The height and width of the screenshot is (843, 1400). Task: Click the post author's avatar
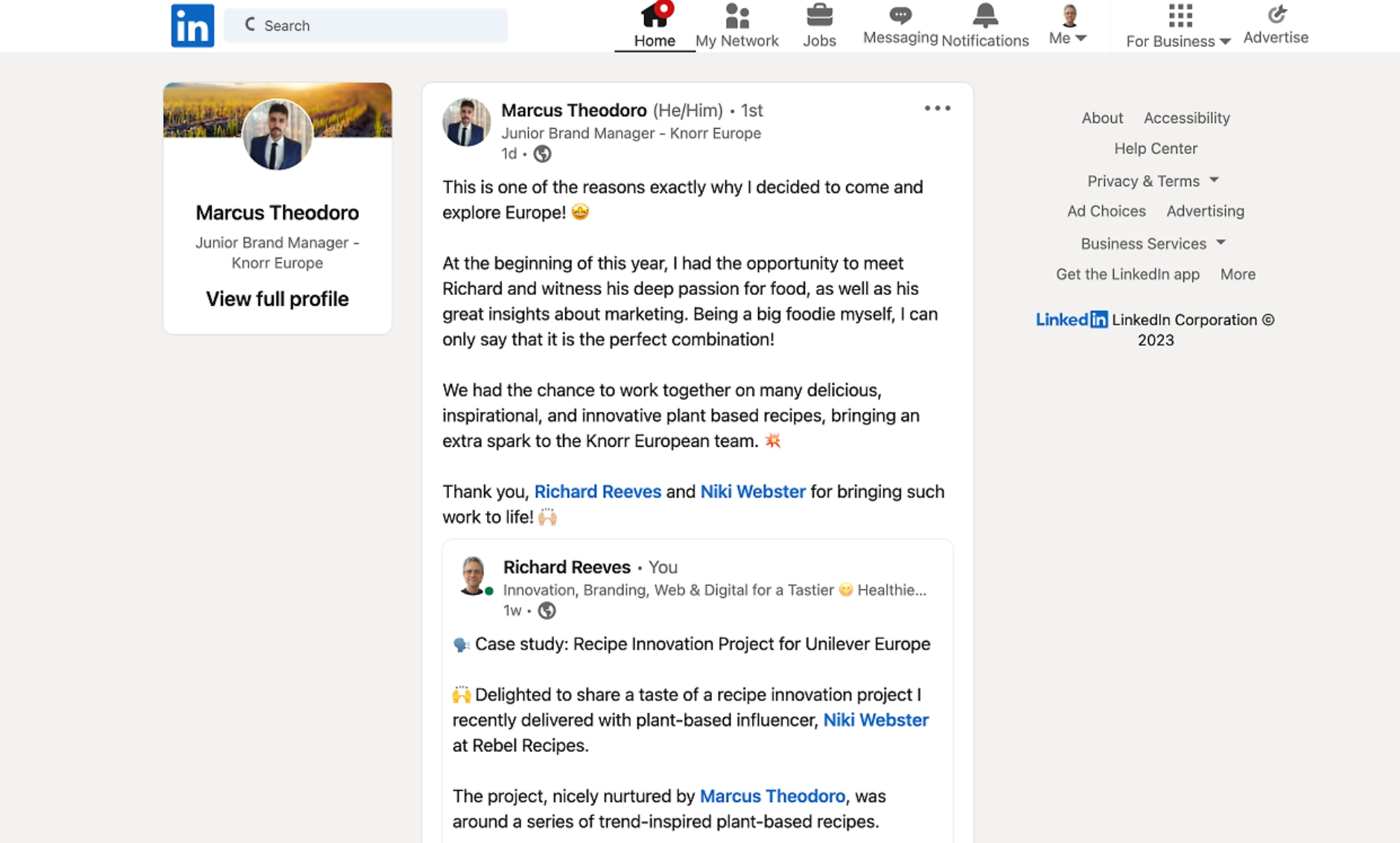[x=466, y=122]
